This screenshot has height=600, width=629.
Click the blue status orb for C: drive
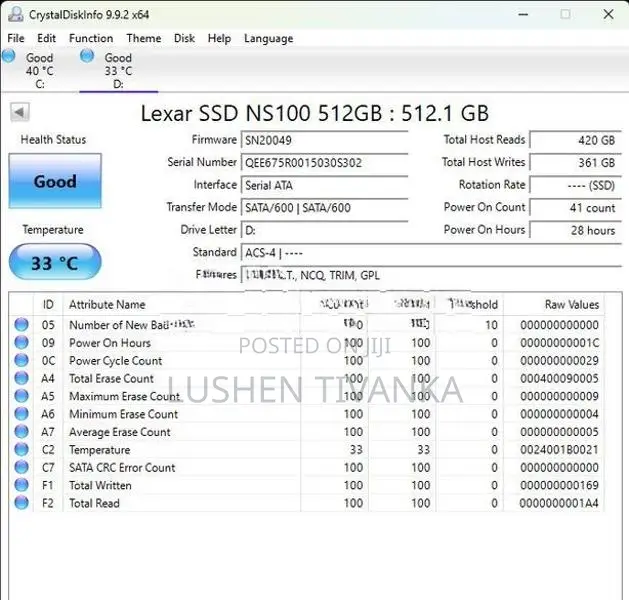point(8,56)
